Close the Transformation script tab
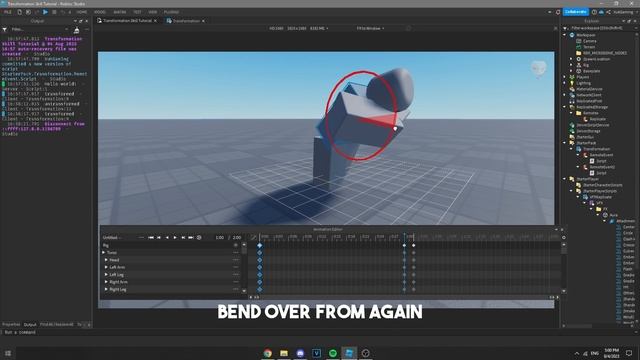This screenshot has height=360, width=640. click(x=203, y=21)
